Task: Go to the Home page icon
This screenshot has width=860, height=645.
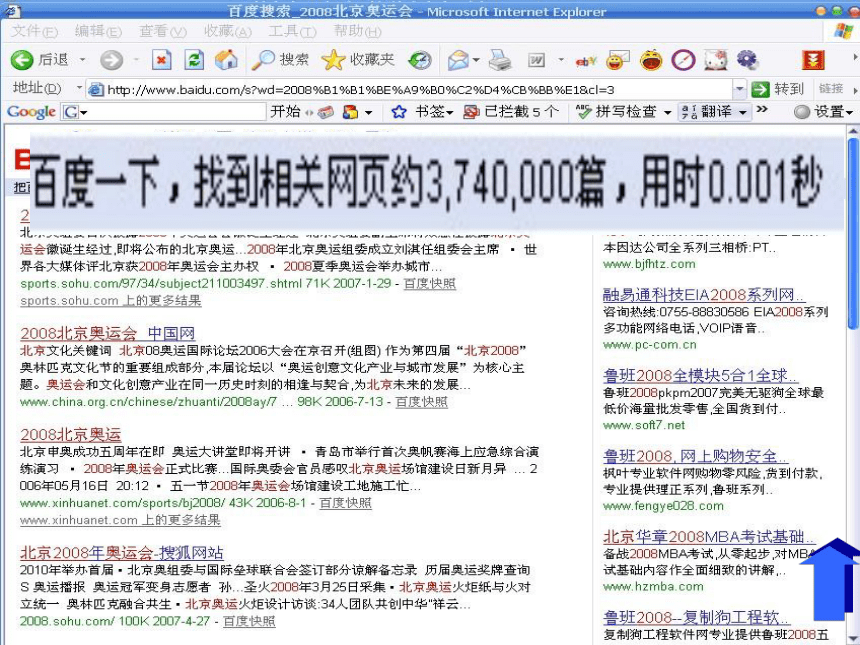Action: (226, 59)
